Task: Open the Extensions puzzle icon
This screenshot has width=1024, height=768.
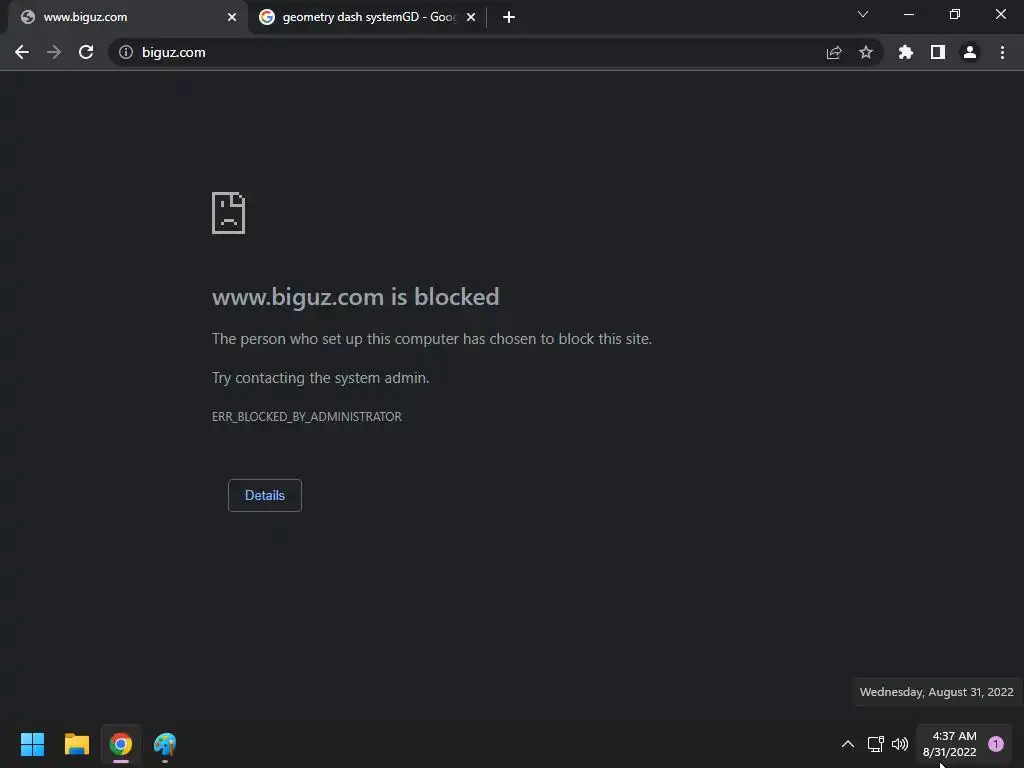Action: (906, 52)
